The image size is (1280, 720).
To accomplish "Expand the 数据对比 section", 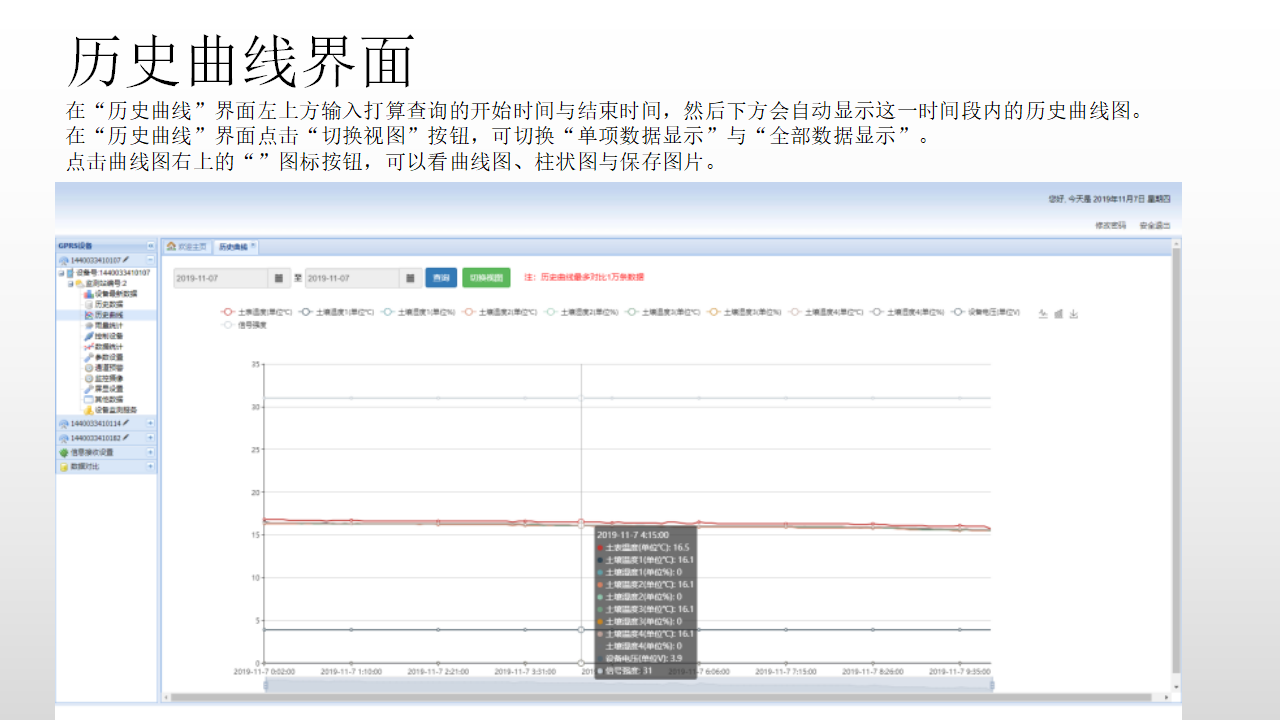I will click(151, 466).
